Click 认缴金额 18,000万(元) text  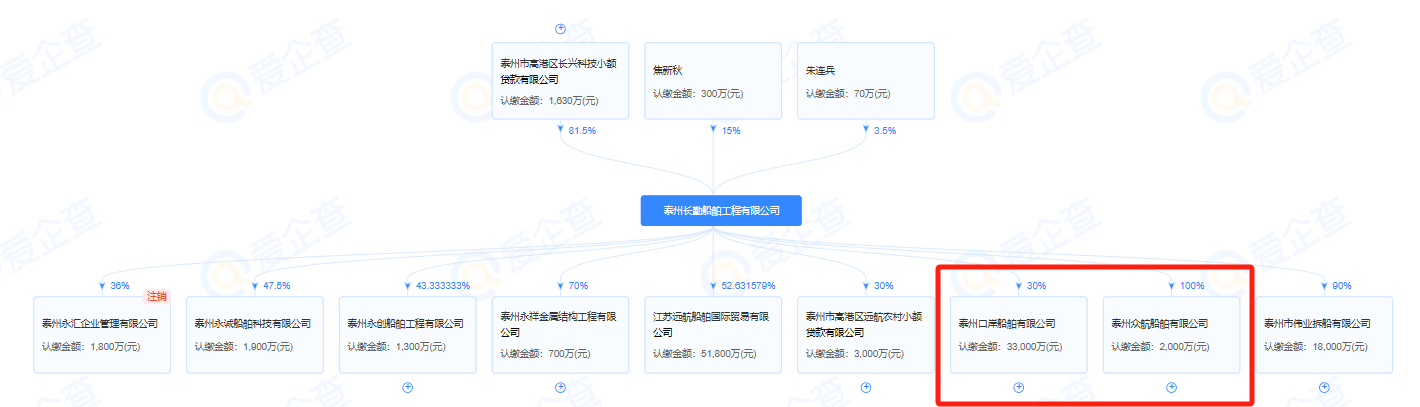[x=1318, y=347]
